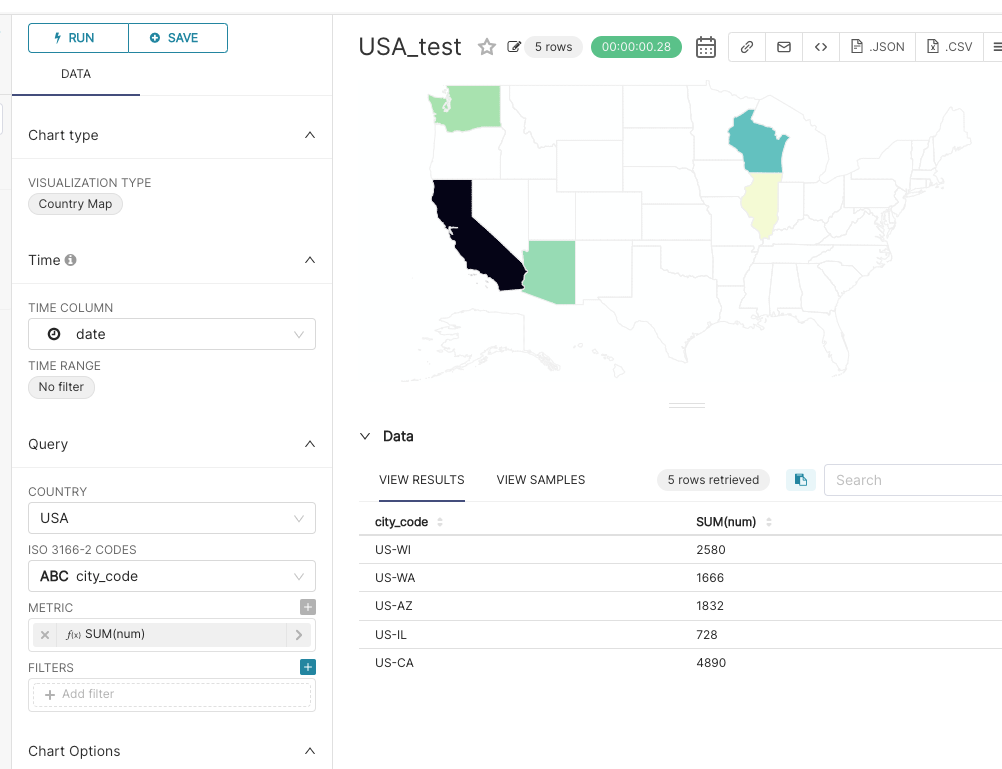Open the cache timestamp calendar icon
This screenshot has width=1002, height=769.
pyautogui.click(x=705, y=46)
